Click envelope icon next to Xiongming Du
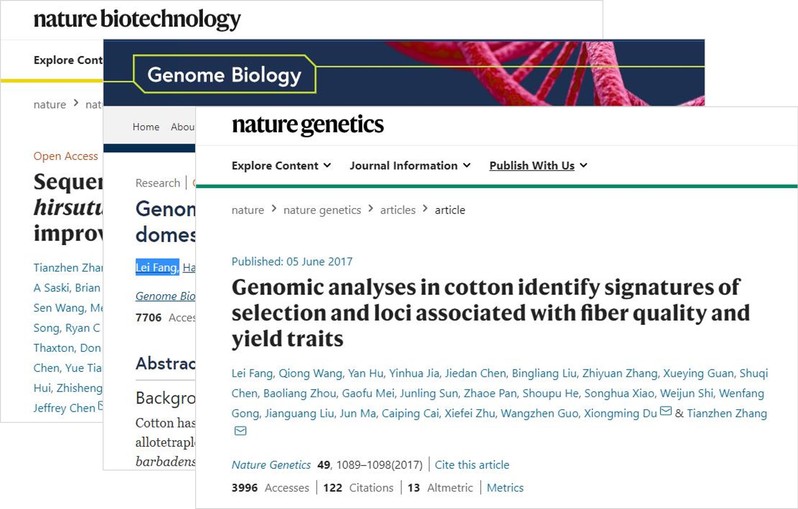 tap(666, 411)
